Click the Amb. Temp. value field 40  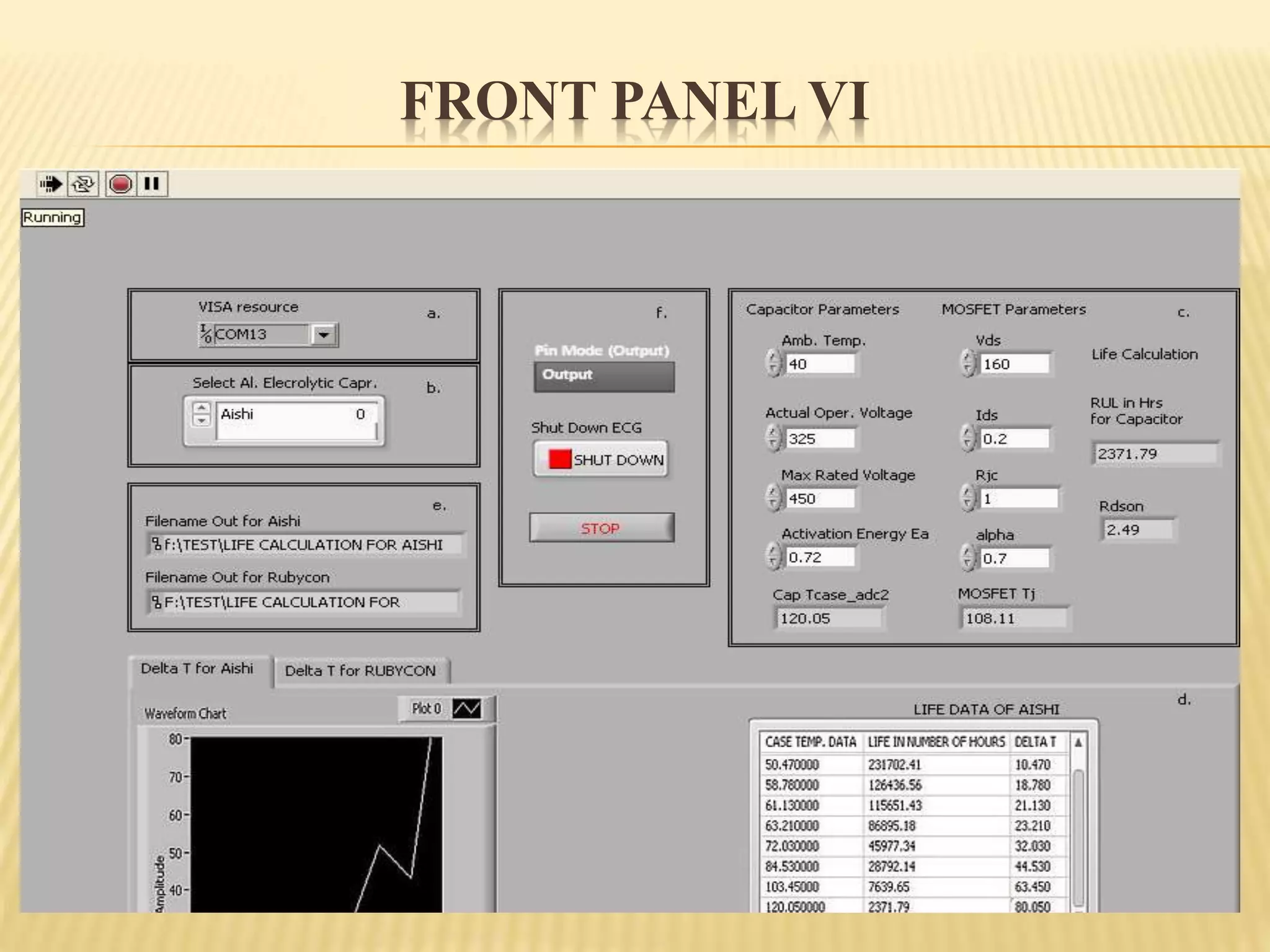pyautogui.click(x=820, y=364)
